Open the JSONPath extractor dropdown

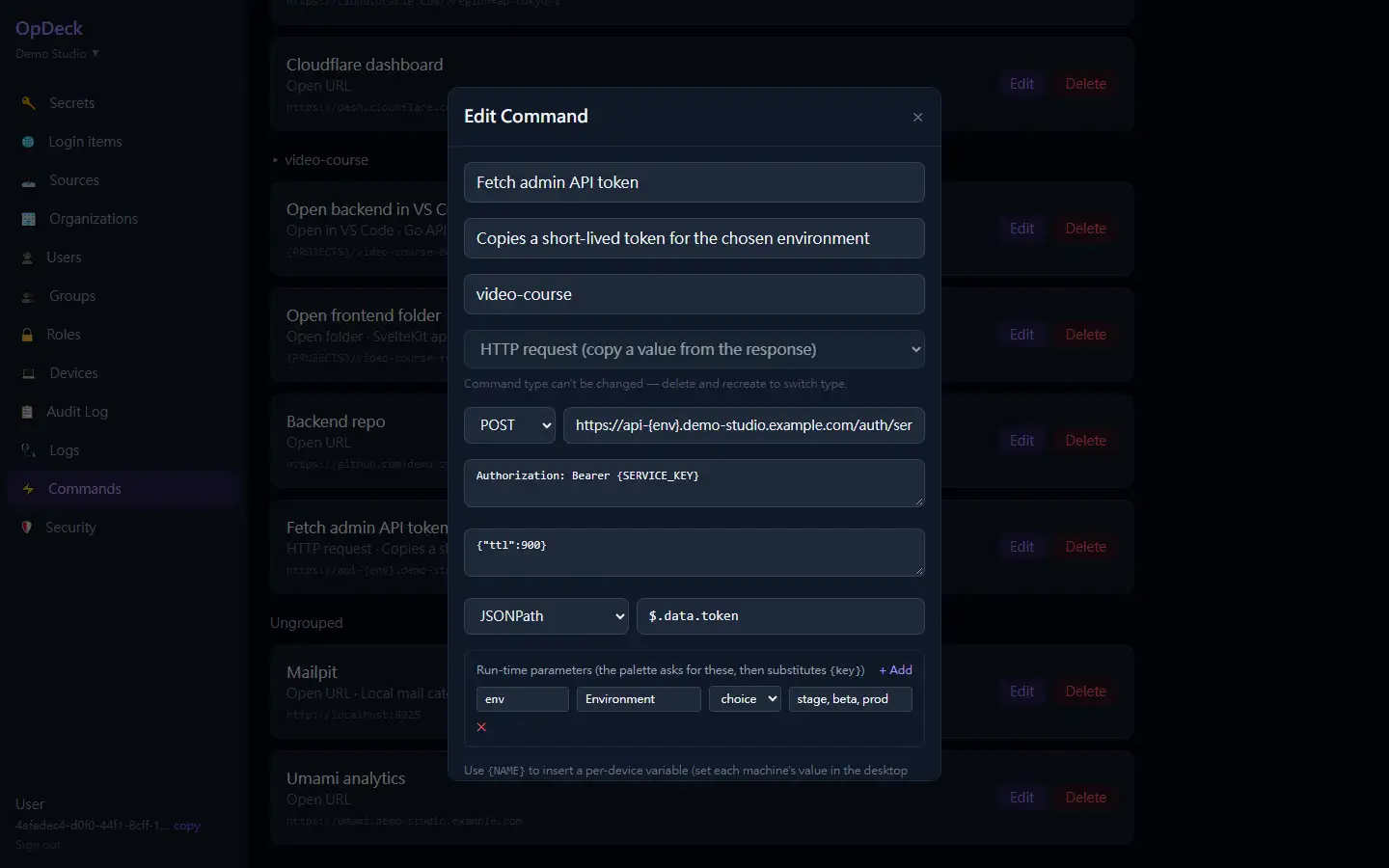pyautogui.click(x=546, y=616)
